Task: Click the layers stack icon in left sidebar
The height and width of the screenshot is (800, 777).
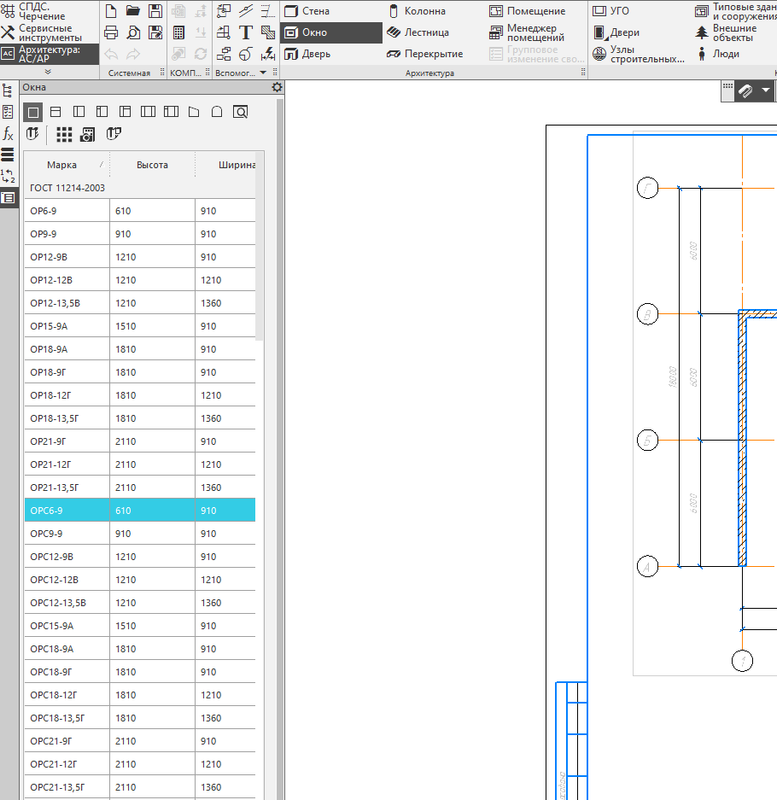Action: pyautogui.click(x=8, y=154)
